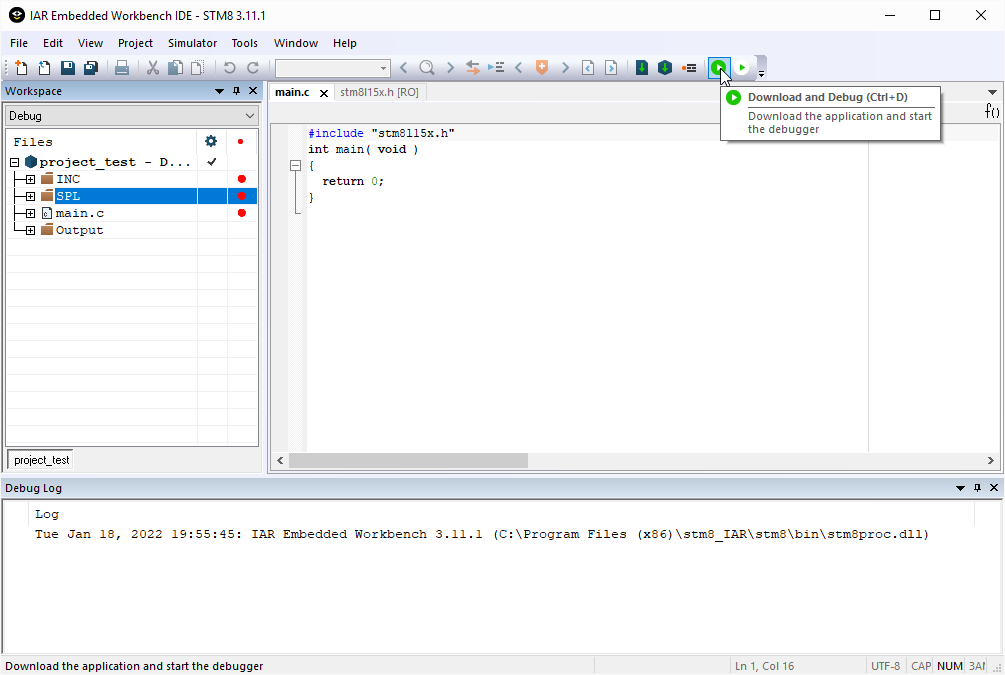Expand the INC folder

30,179
